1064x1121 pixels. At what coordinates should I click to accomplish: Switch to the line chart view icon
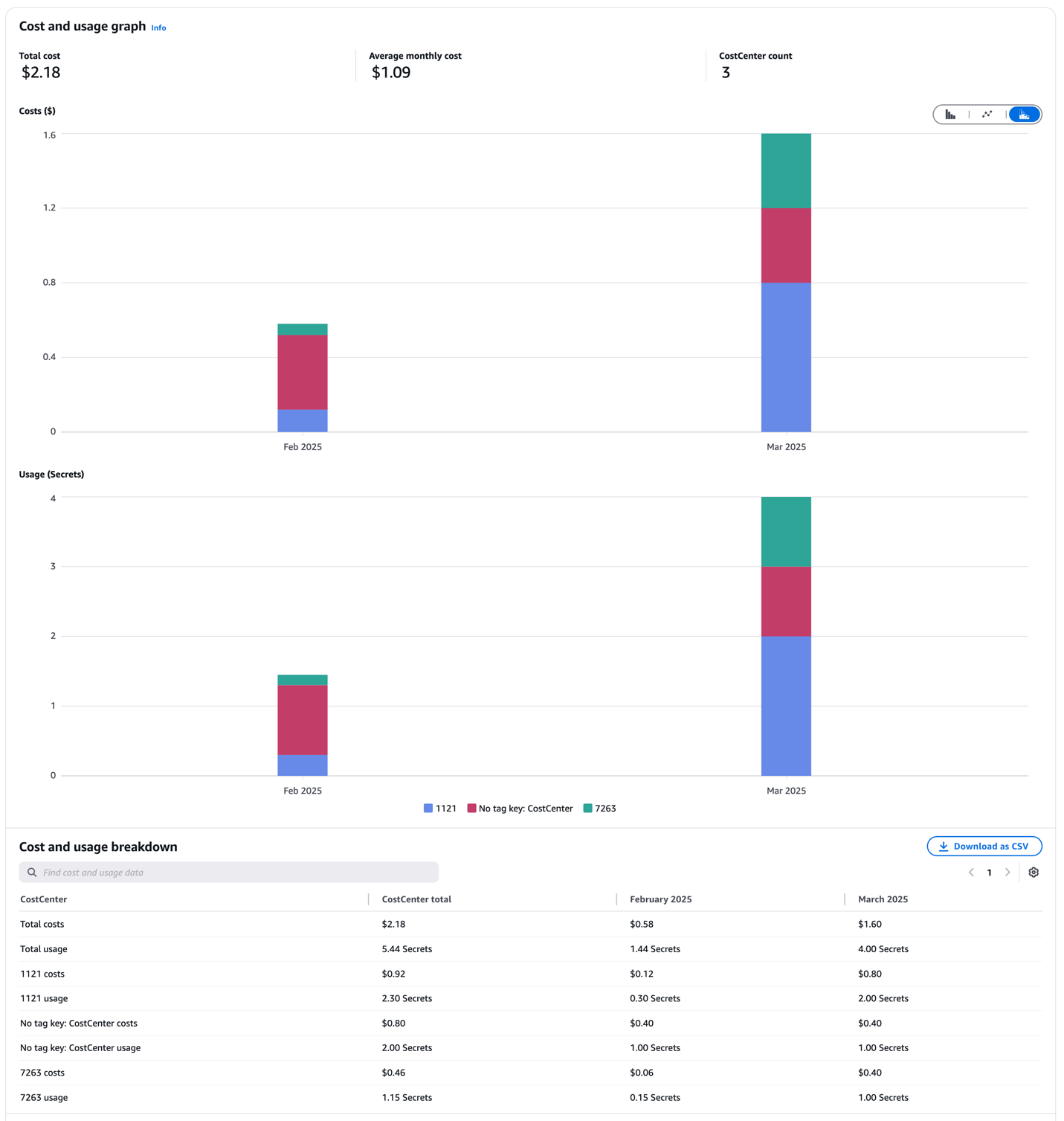(x=987, y=114)
